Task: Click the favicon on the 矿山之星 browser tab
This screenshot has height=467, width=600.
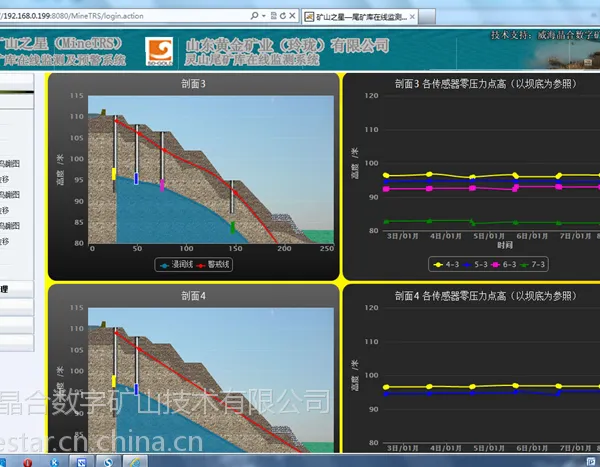Action: pos(309,16)
